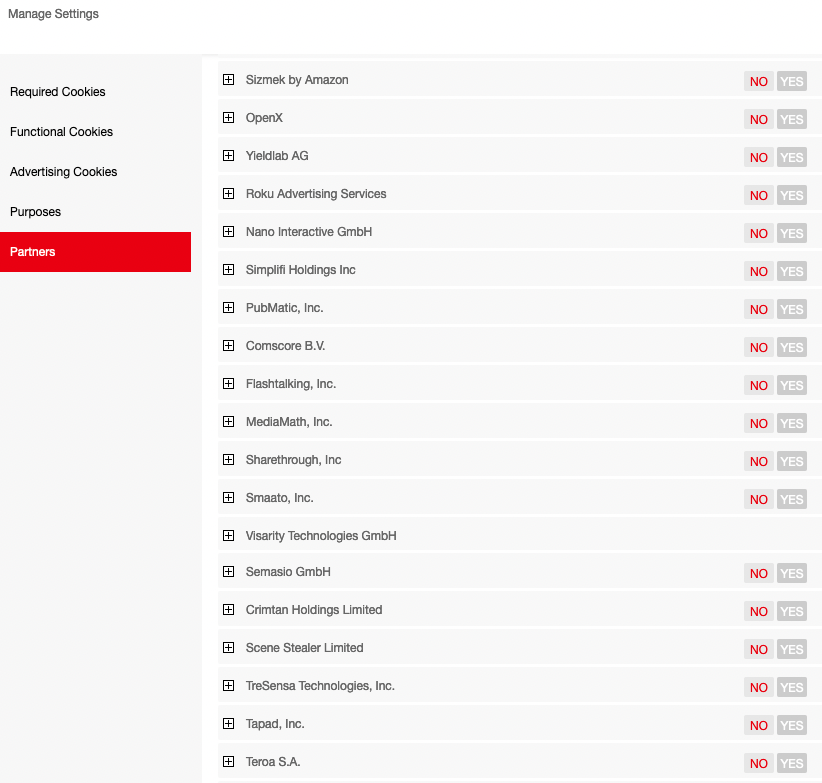Viewport: 822px width, 783px height.
Task: Expand the OpenX partner details
Action: pyautogui.click(x=228, y=118)
